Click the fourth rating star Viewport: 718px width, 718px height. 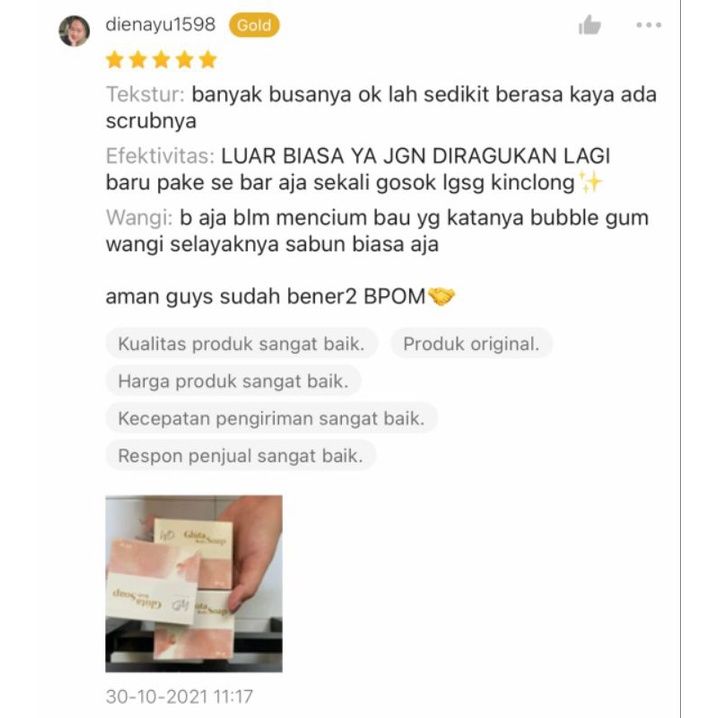pyautogui.click(x=185, y=60)
